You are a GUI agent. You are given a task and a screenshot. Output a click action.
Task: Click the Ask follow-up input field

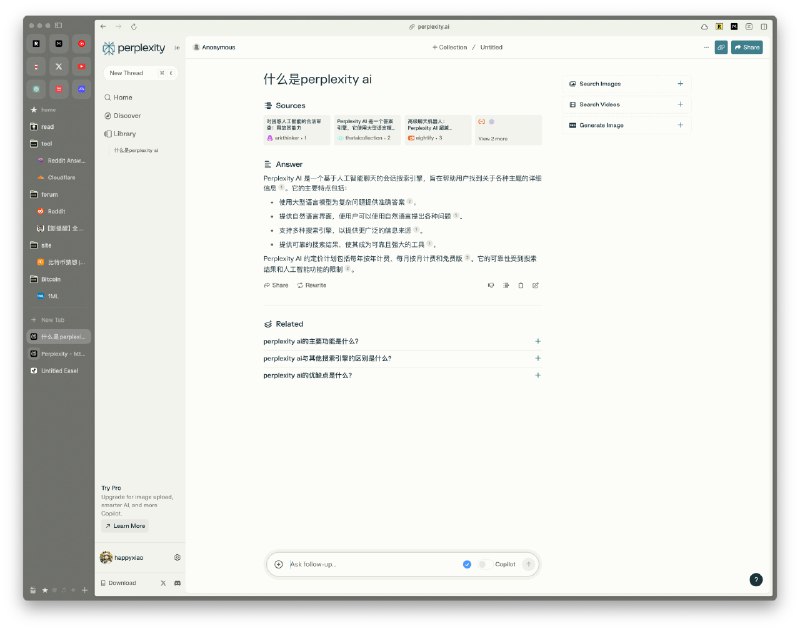coord(370,564)
